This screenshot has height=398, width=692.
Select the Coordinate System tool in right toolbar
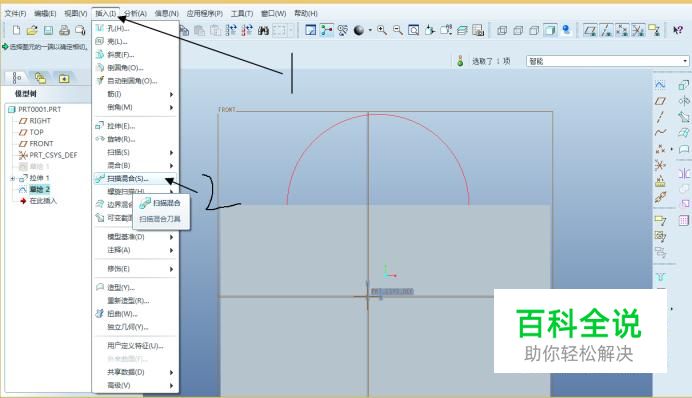(x=660, y=165)
